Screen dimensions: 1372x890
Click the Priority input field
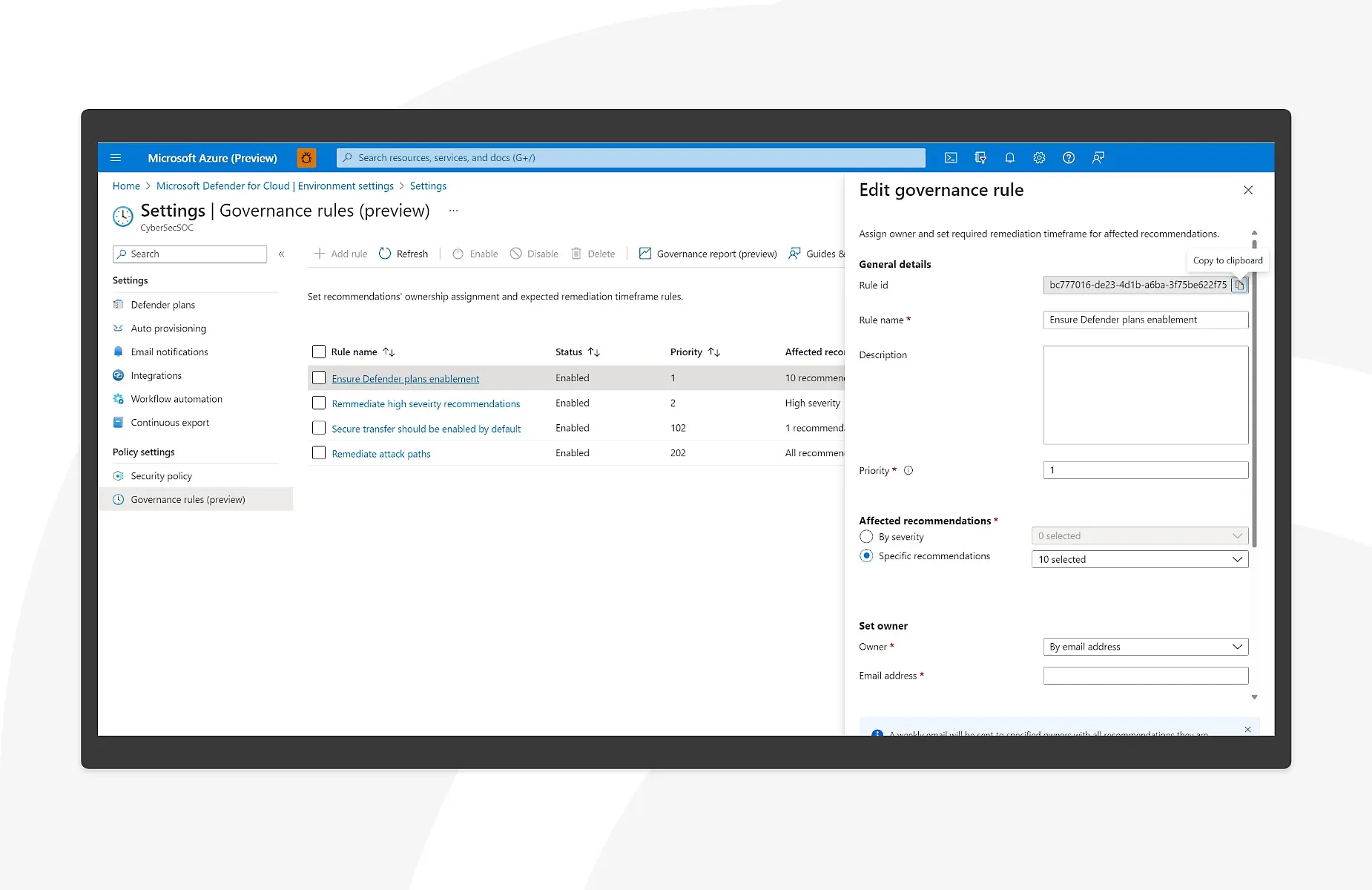pyautogui.click(x=1146, y=470)
